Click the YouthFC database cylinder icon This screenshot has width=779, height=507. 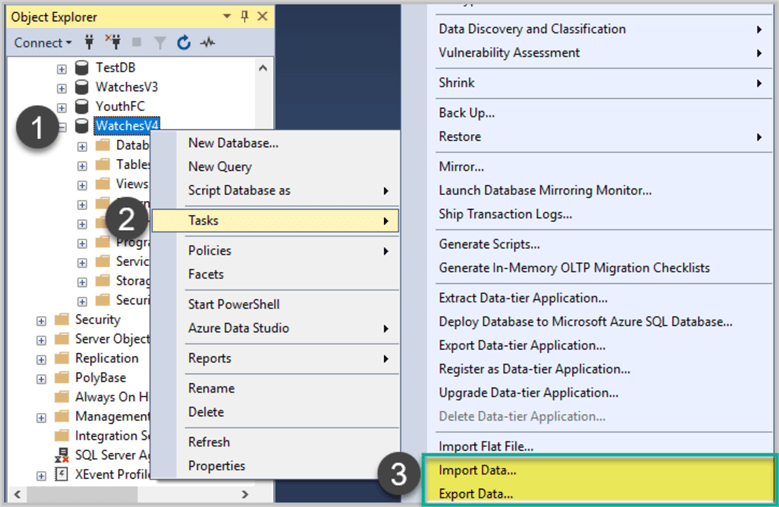(x=81, y=106)
